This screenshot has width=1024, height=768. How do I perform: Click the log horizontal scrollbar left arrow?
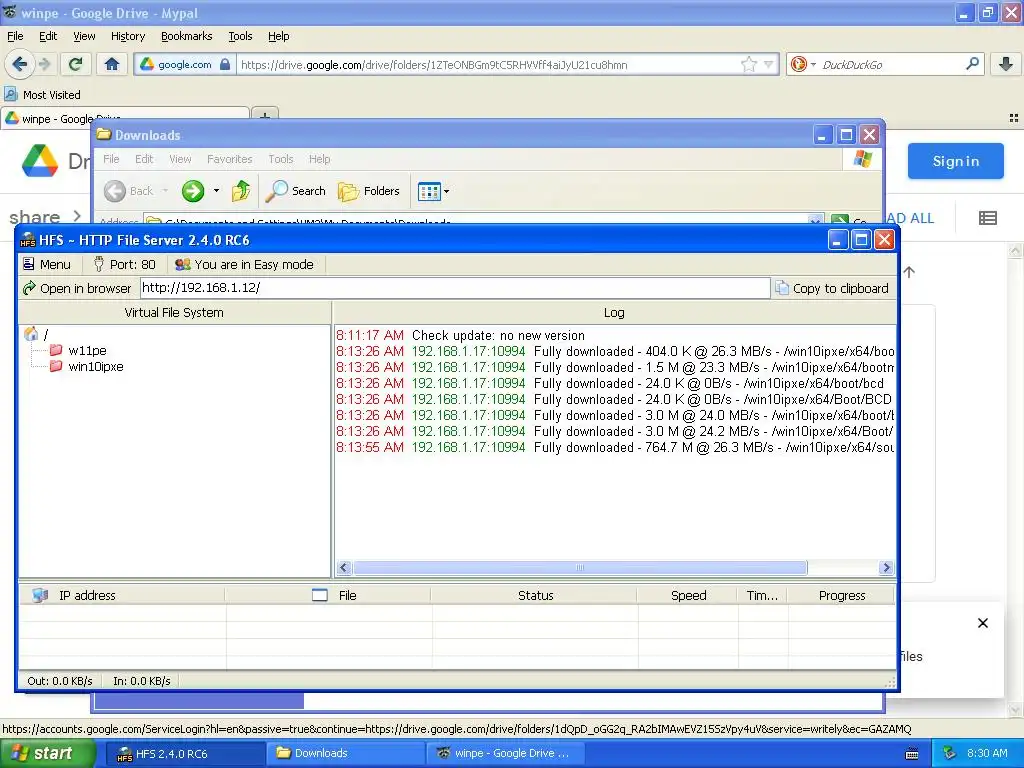coord(344,568)
